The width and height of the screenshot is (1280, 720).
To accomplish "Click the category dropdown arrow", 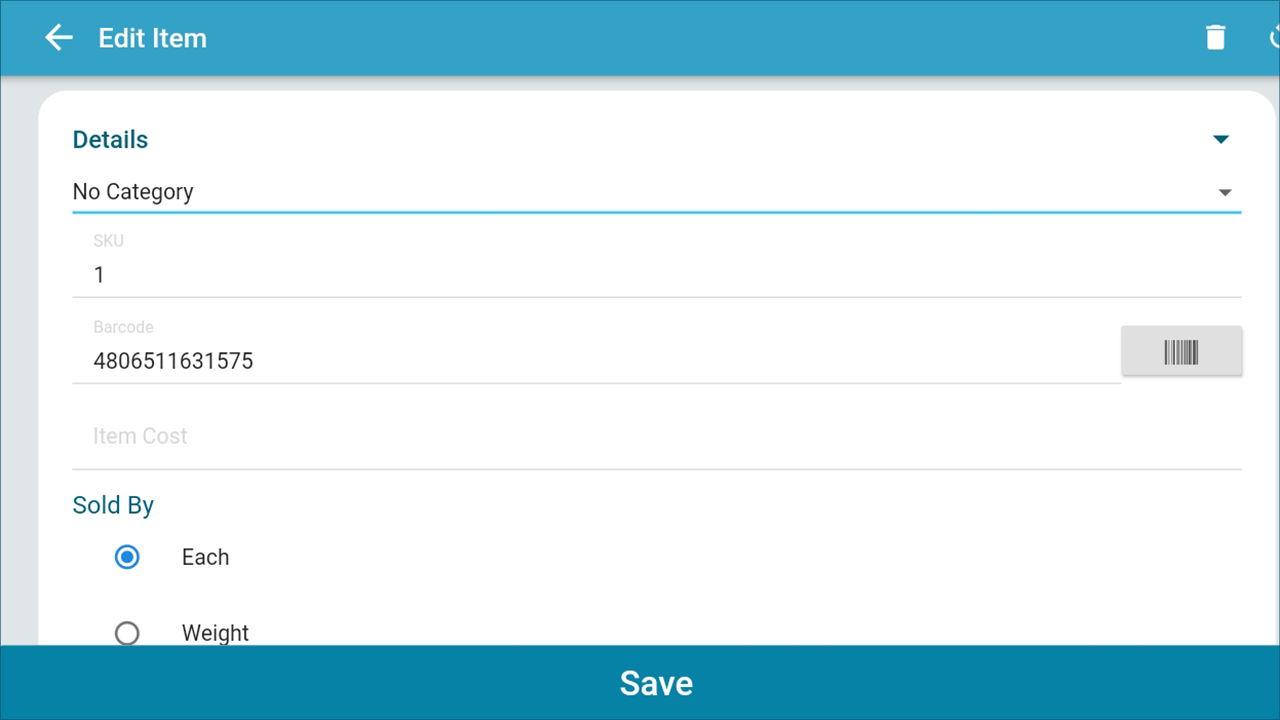I will pyautogui.click(x=1225, y=192).
